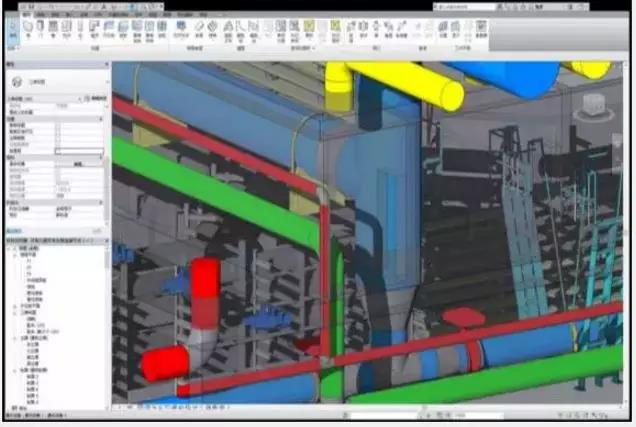Close the Project Browser panel
This screenshot has height=427, width=636.
[x=106, y=241]
